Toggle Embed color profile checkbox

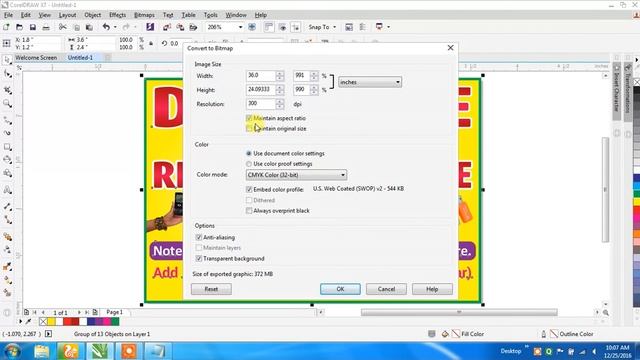pyautogui.click(x=249, y=189)
